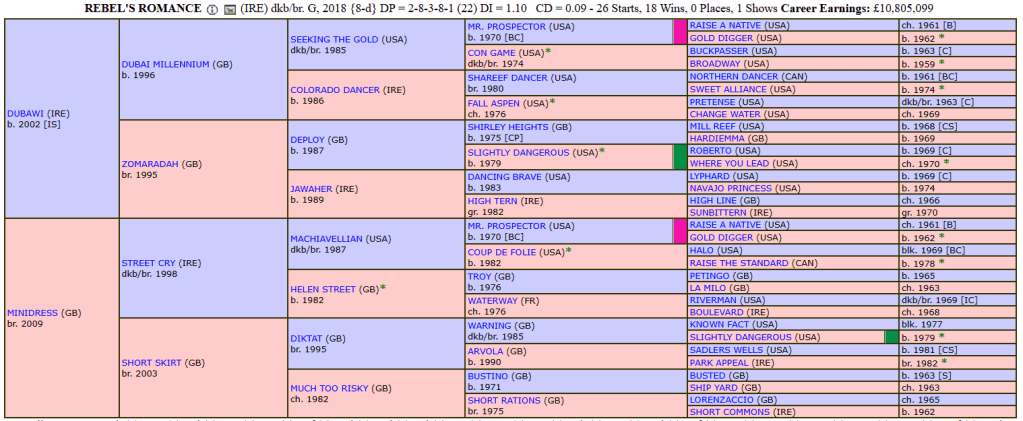Click the info icon beside Rebel's Romance
Image resolution: width=1023 pixels, height=421 pixels.
(x=211, y=9)
